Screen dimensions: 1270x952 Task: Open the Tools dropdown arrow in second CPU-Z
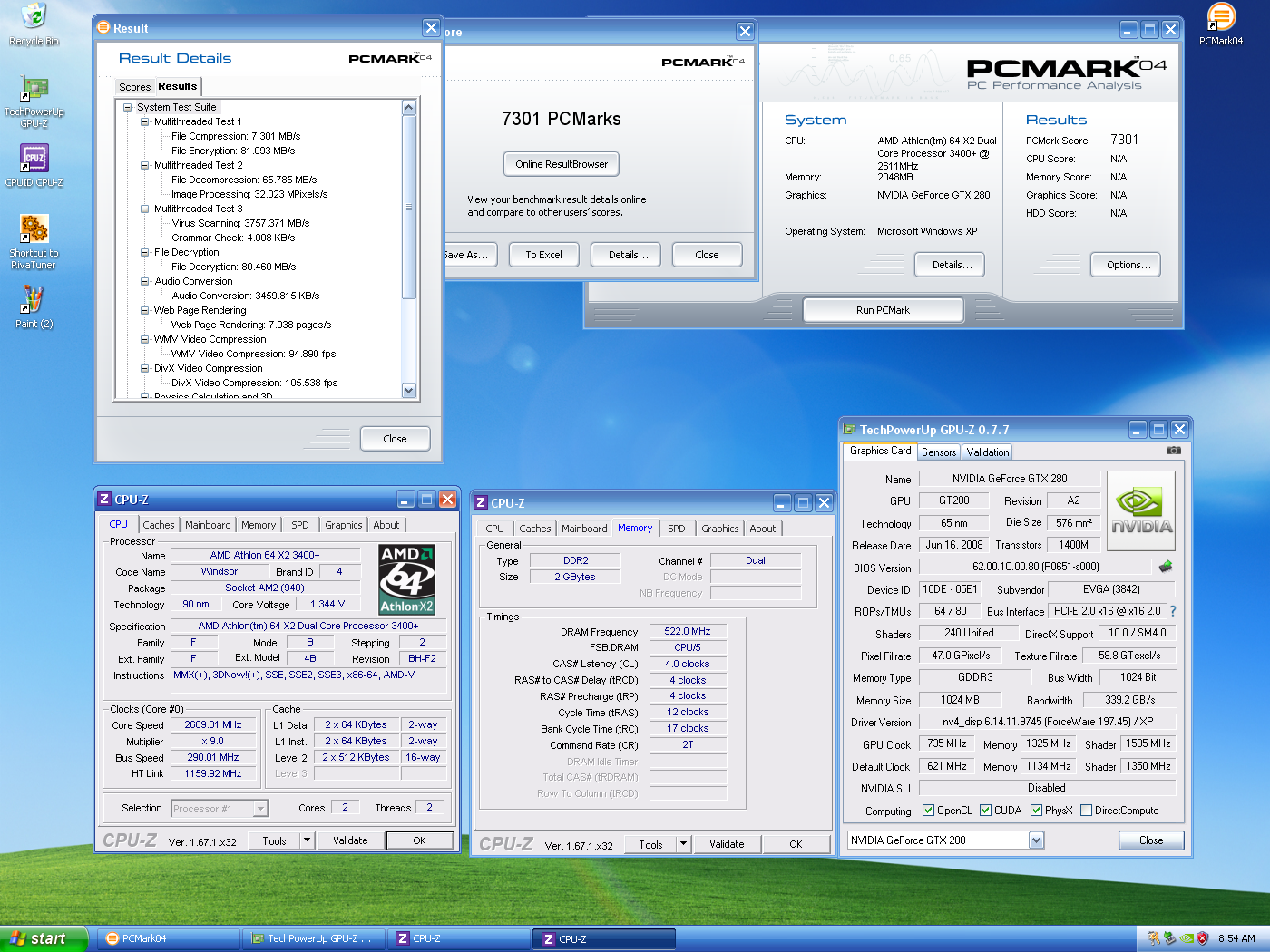pyautogui.click(x=684, y=844)
